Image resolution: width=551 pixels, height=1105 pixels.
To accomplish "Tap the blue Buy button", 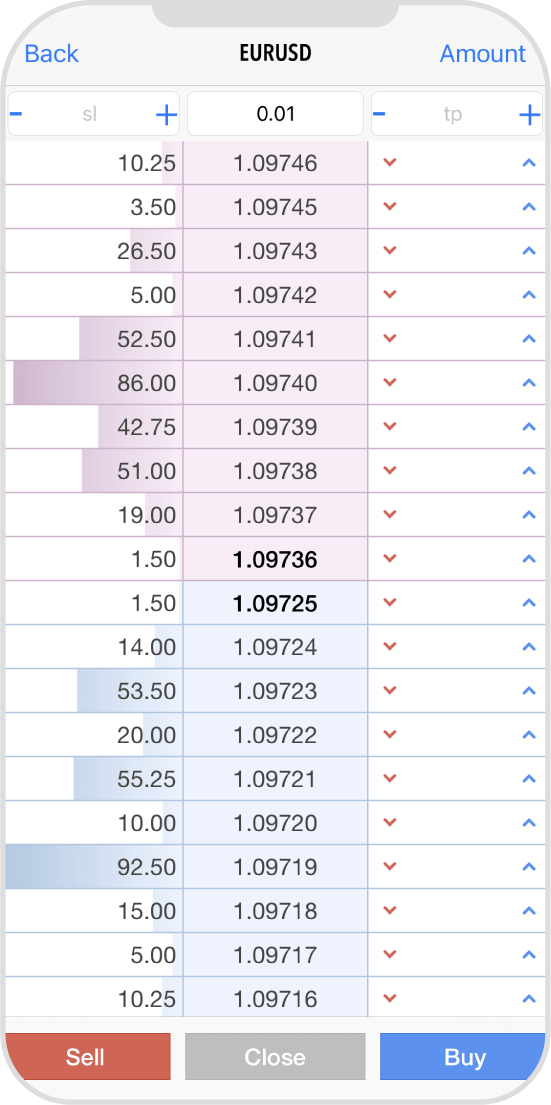I will pos(463,1056).
